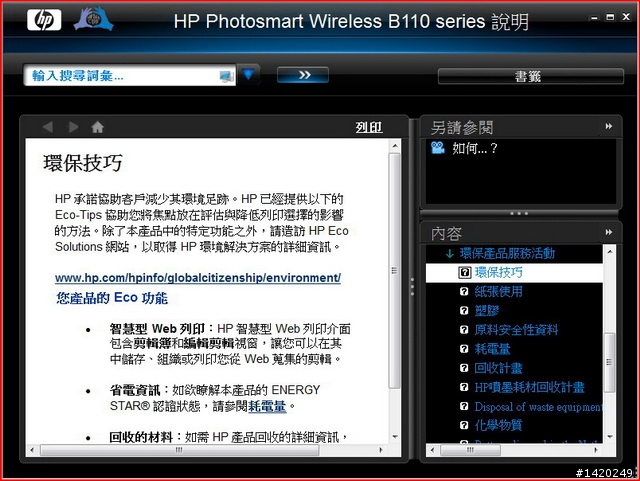The width and height of the screenshot is (640, 481).
Task: Click the question icon beside 塑膠
Action: (x=464, y=310)
